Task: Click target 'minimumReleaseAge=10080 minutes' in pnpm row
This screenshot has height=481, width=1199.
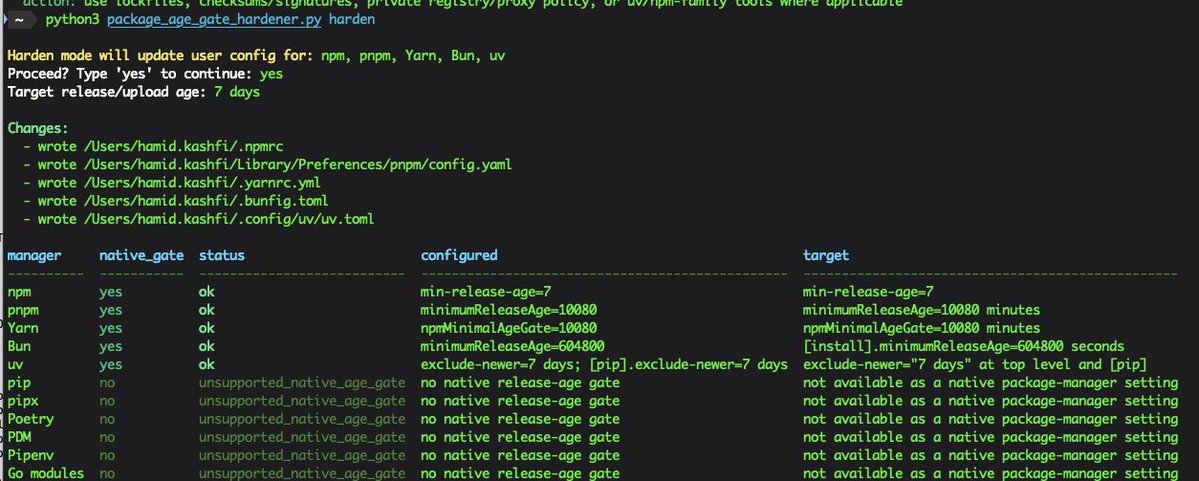Action: click(921, 310)
